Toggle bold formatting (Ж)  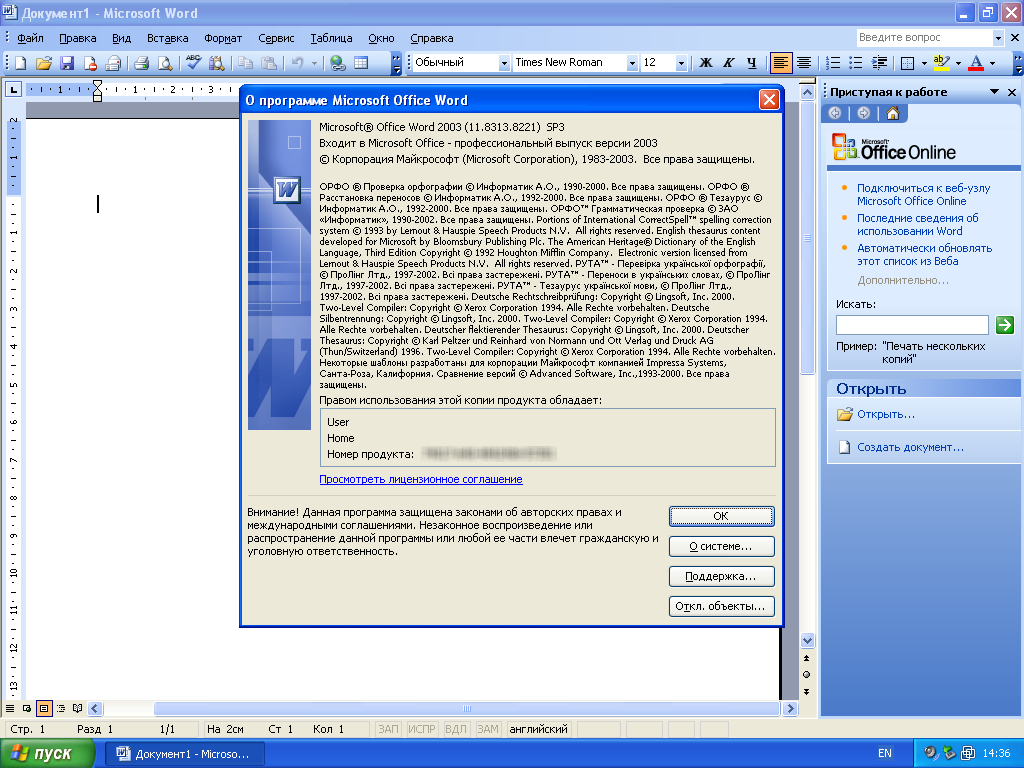[705, 63]
